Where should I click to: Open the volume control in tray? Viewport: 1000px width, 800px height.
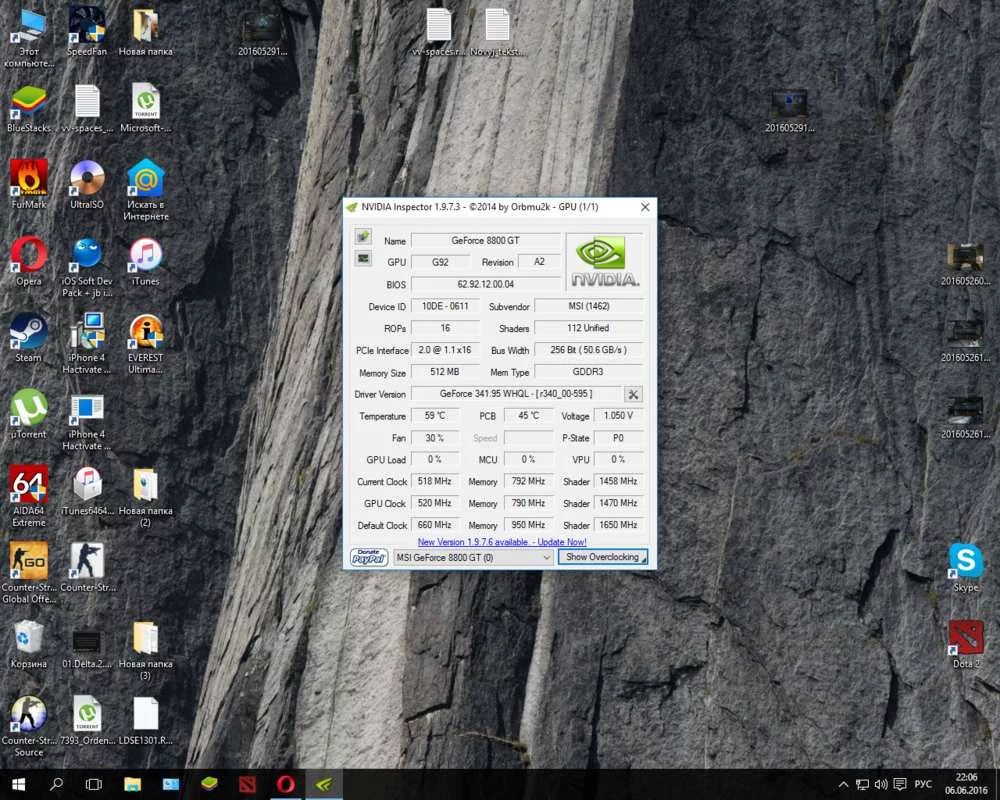(x=880, y=784)
